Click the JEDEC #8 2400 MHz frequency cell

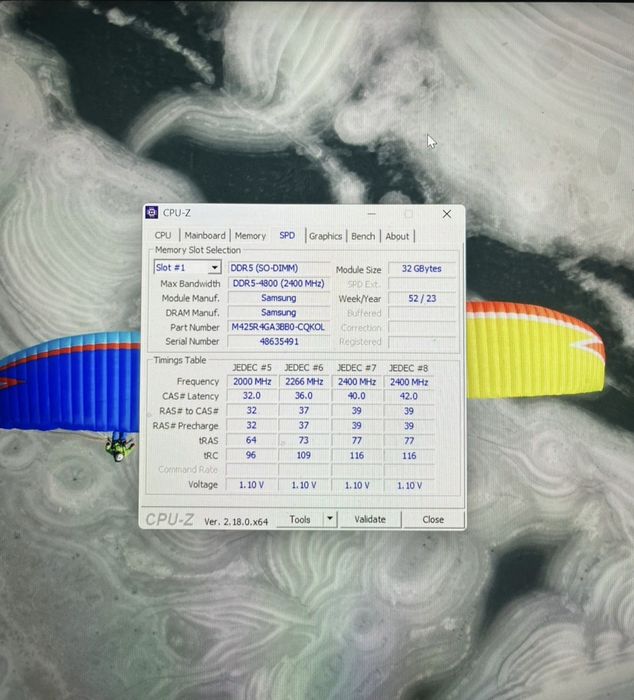pyautogui.click(x=409, y=382)
